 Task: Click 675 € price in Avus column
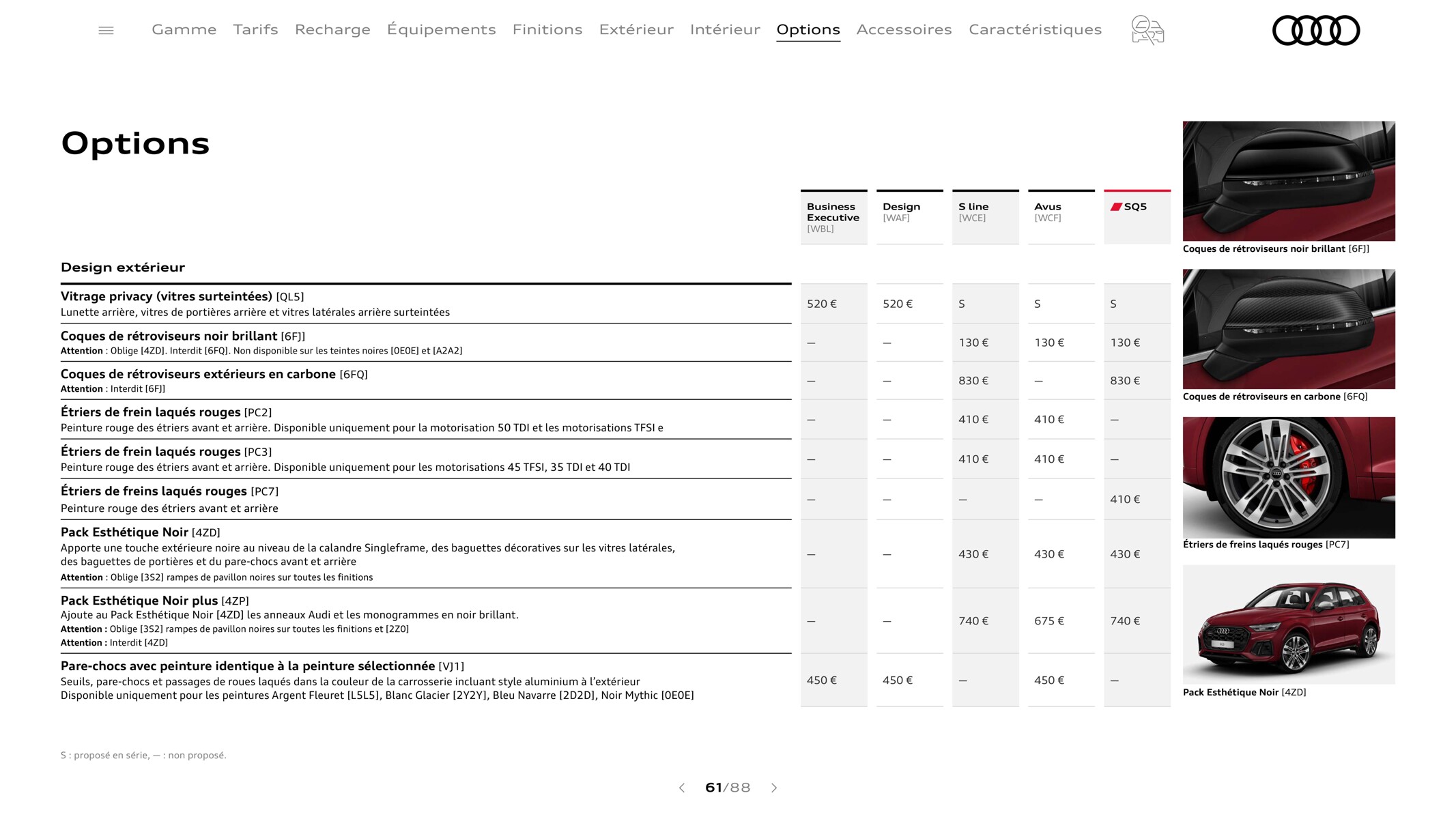coord(1048,621)
